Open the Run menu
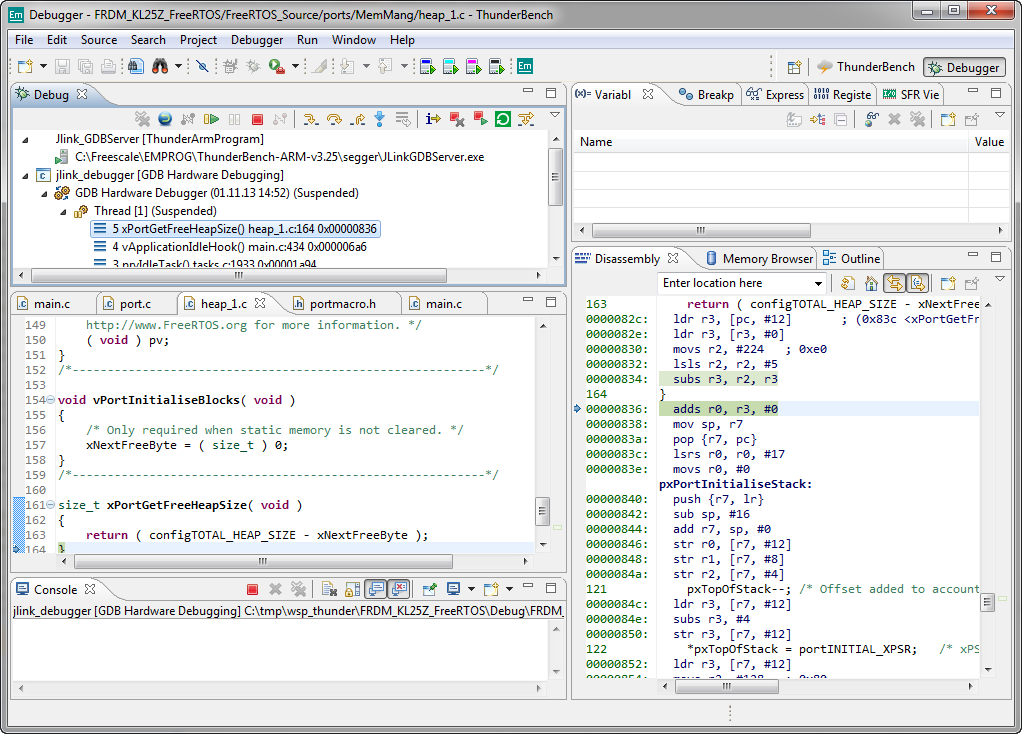This screenshot has width=1022, height=734. 307,40
